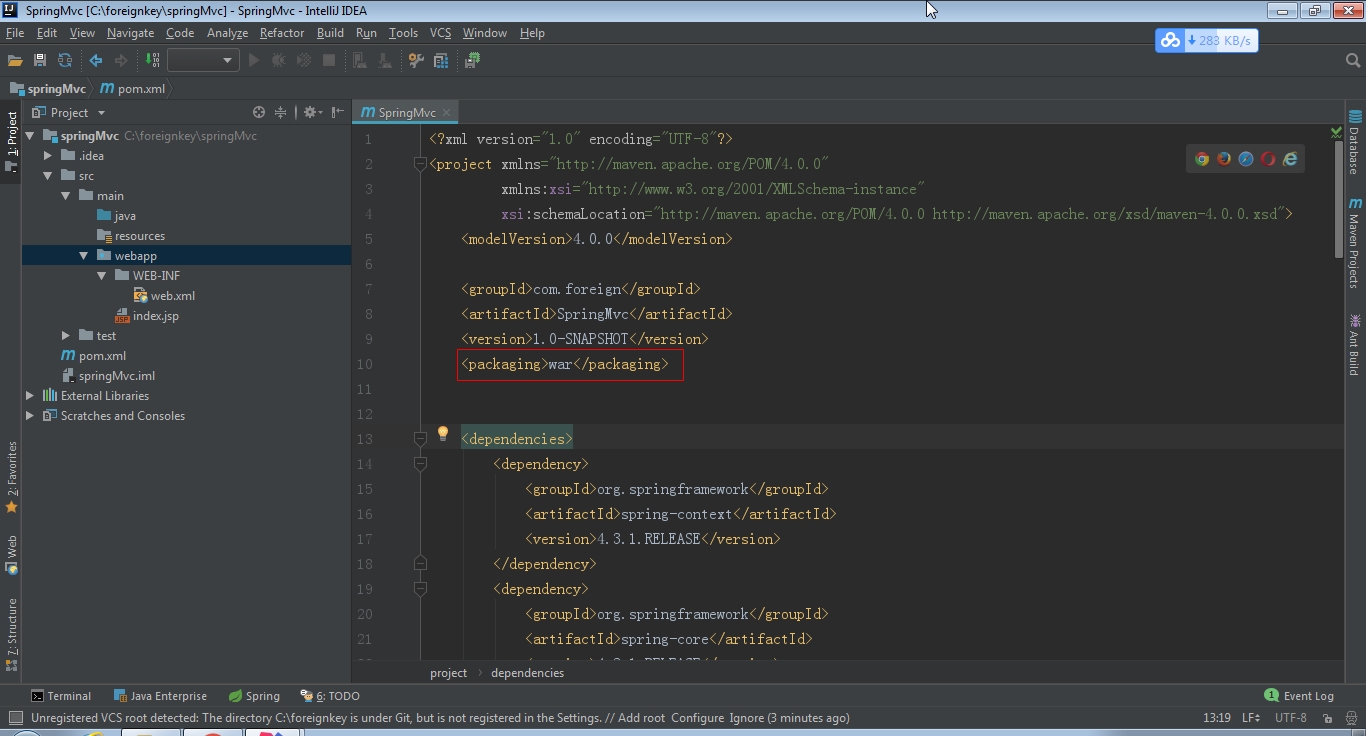This screenshot has height=736, width=1366.
Task: Open the Event Log
Action: tap(1299, 696)
